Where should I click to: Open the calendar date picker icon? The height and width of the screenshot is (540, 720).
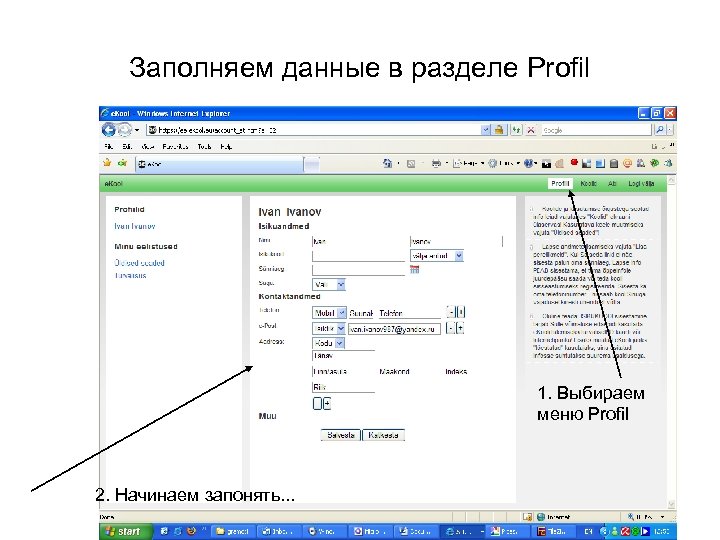414,270
